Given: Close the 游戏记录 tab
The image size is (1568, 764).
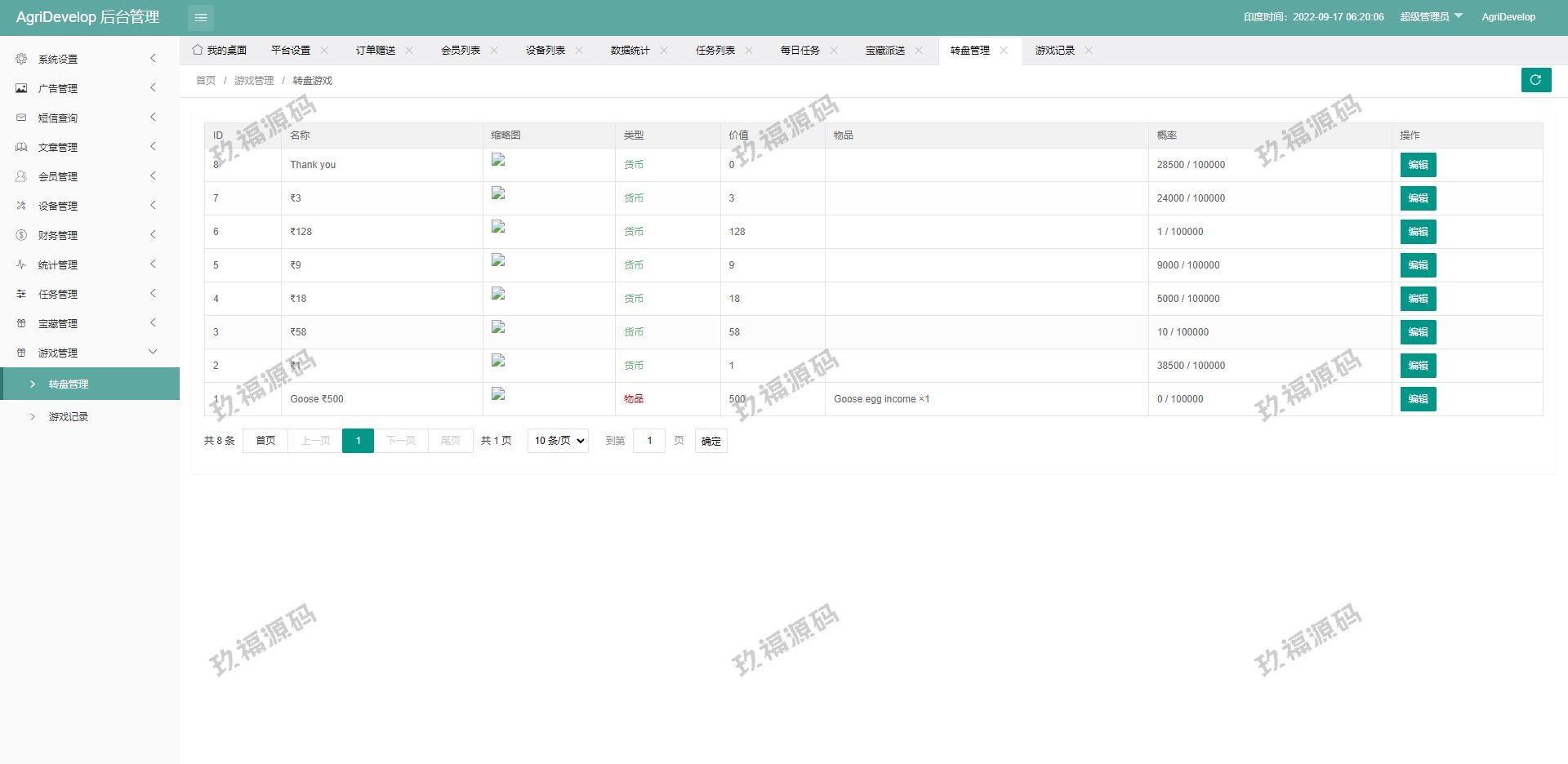Looking at the screenshot, I should pyautogui.click(x=1089, y=51).
